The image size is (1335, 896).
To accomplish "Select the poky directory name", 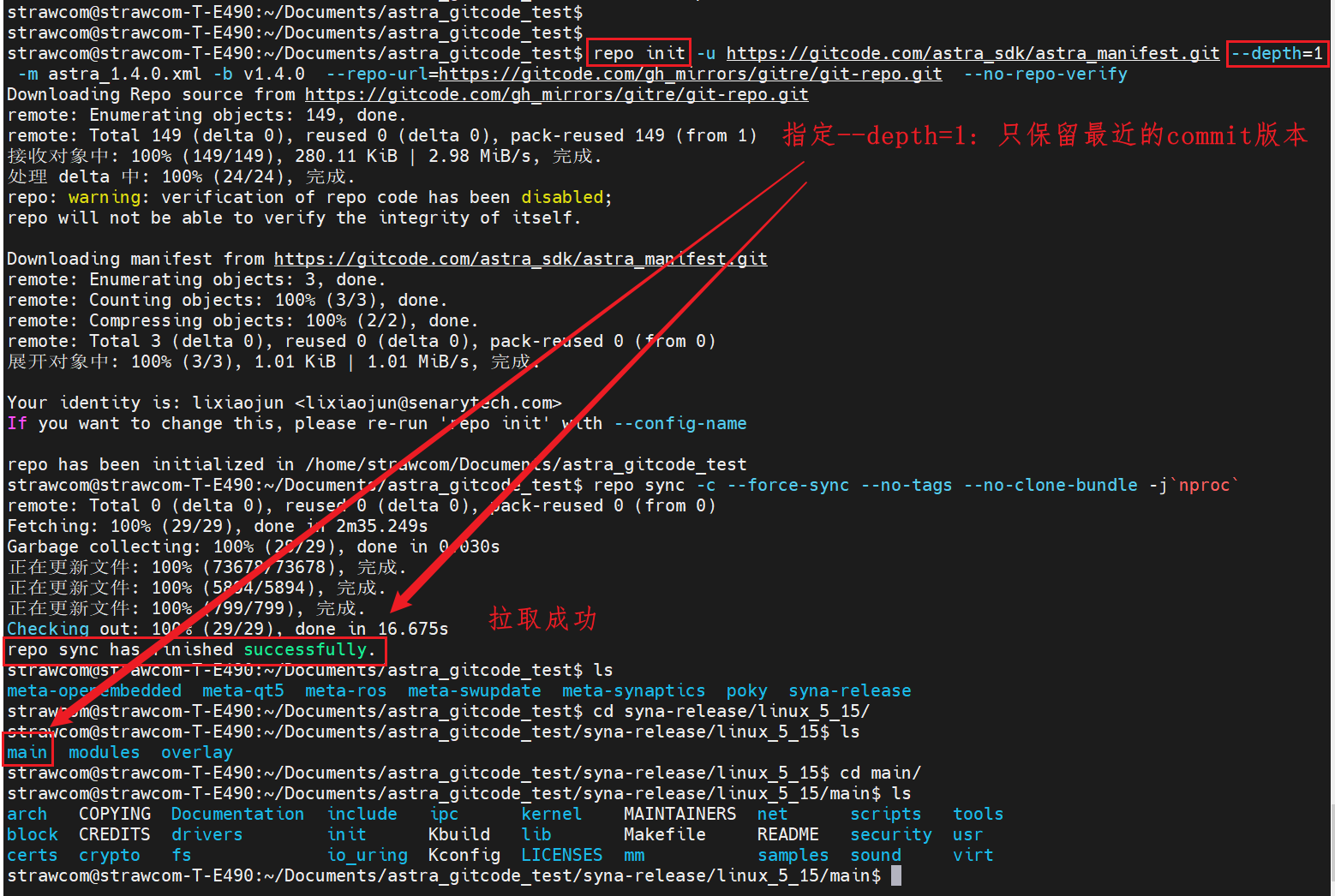I will (x=746, y=690).
